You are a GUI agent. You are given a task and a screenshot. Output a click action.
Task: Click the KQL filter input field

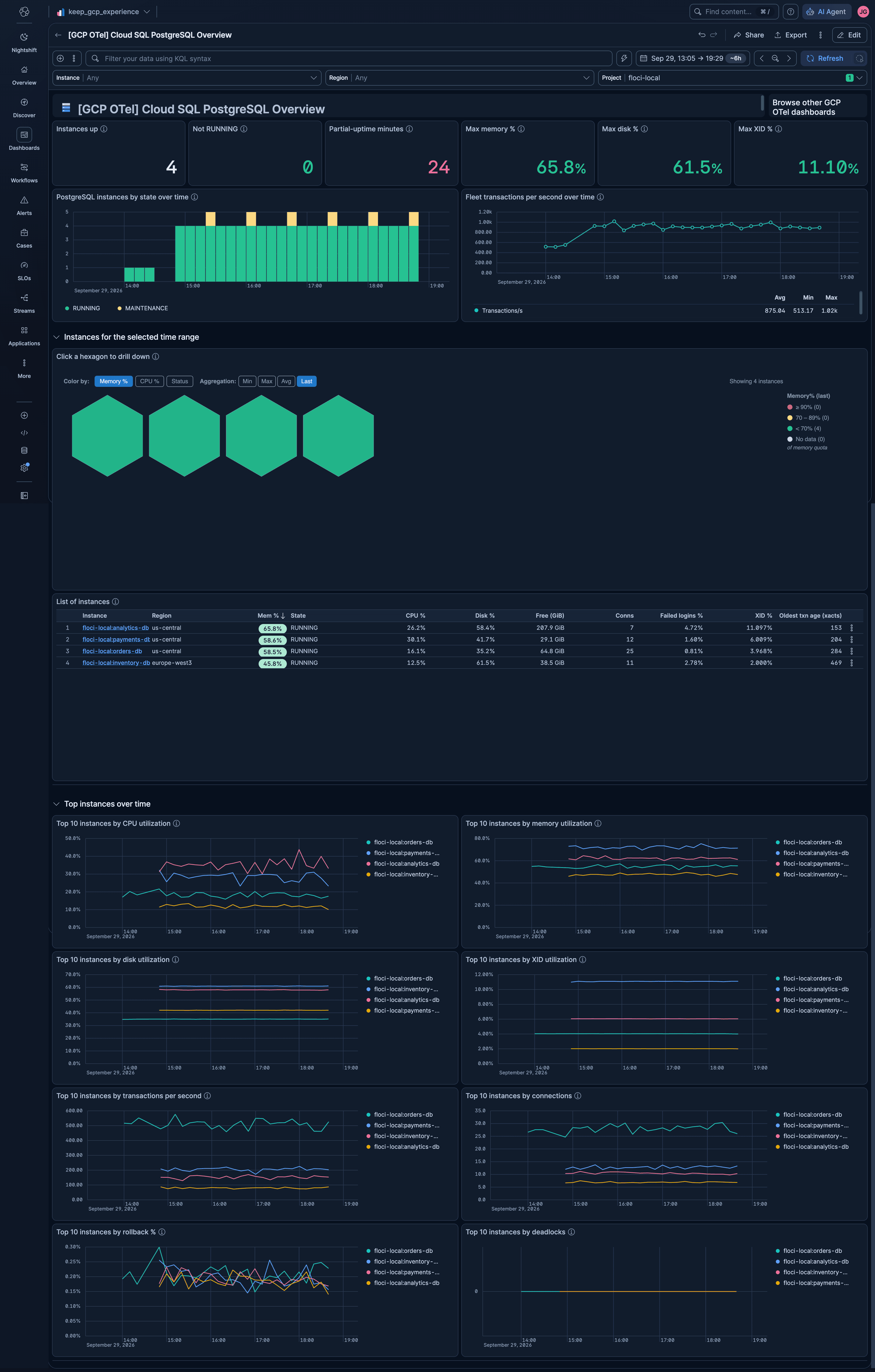tap(349, 58)
